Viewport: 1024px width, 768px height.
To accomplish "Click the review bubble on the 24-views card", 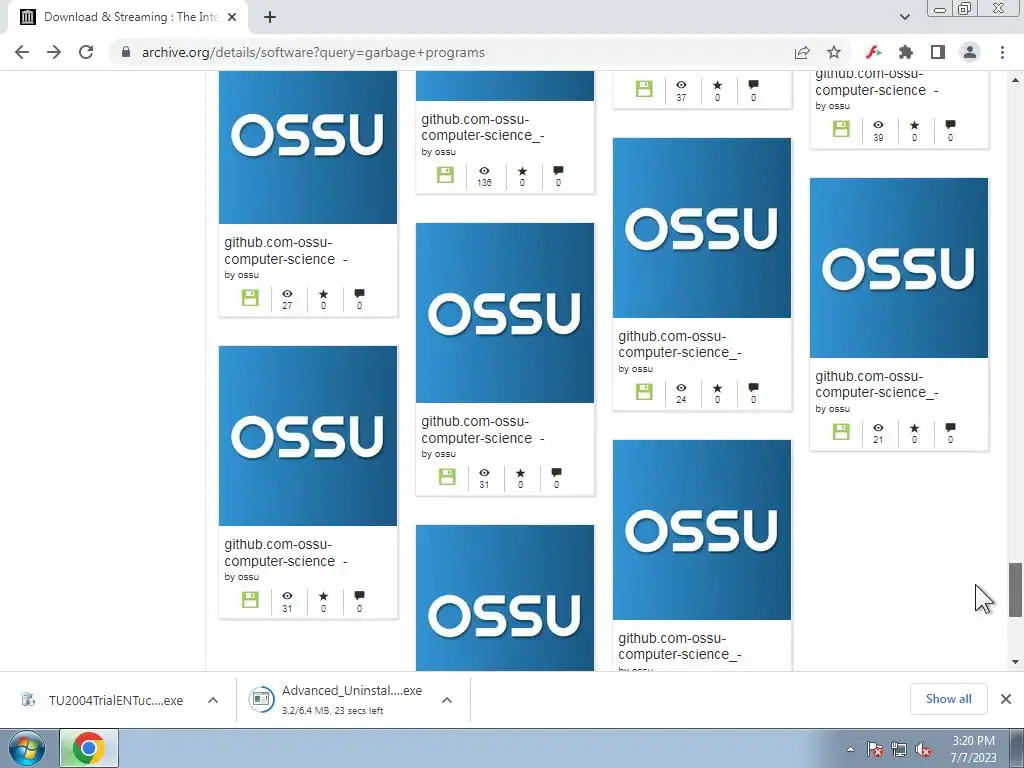I will [753, 388].
